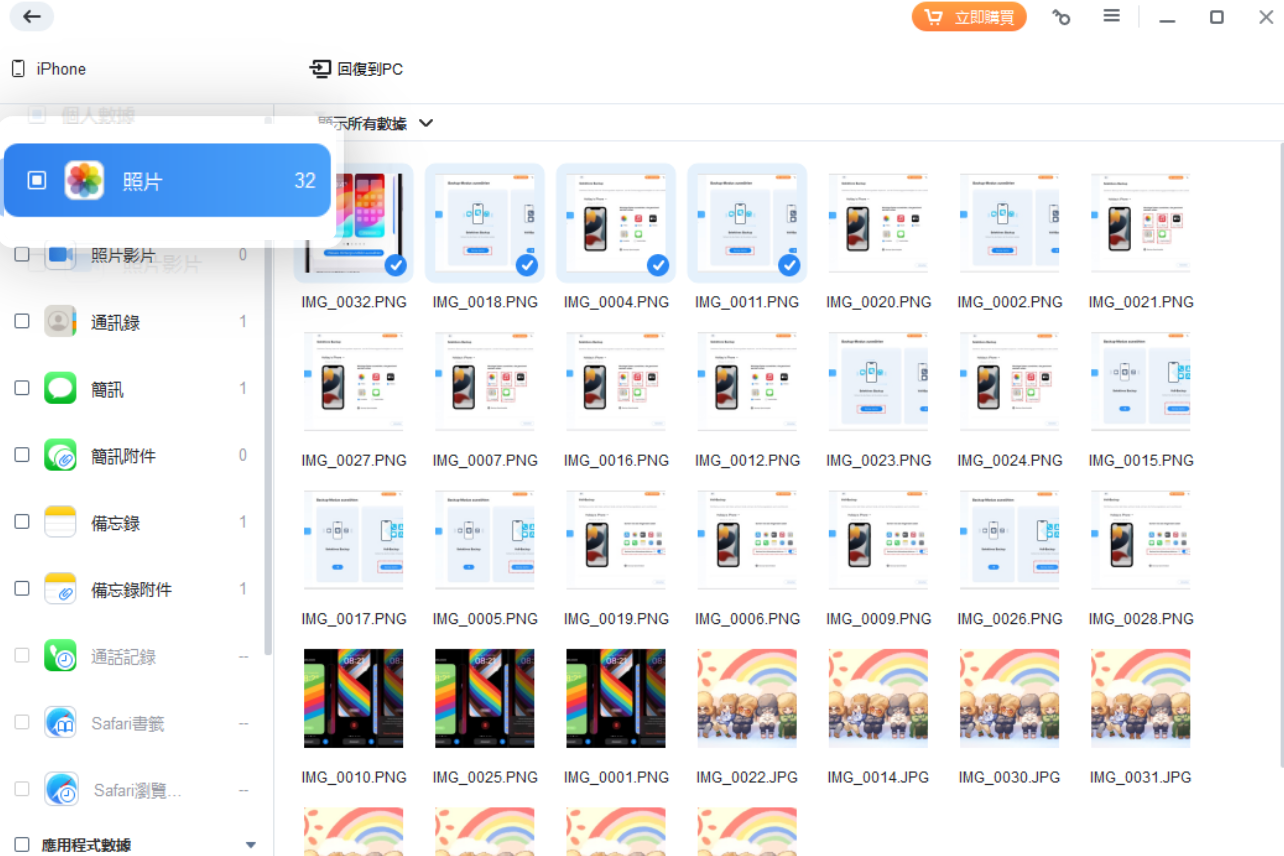Image resolution: width=1284 pixels, height=856 pixels.
Task: Click the 立即購買 button
Action: pyautogui.click(x=969, y=17)
